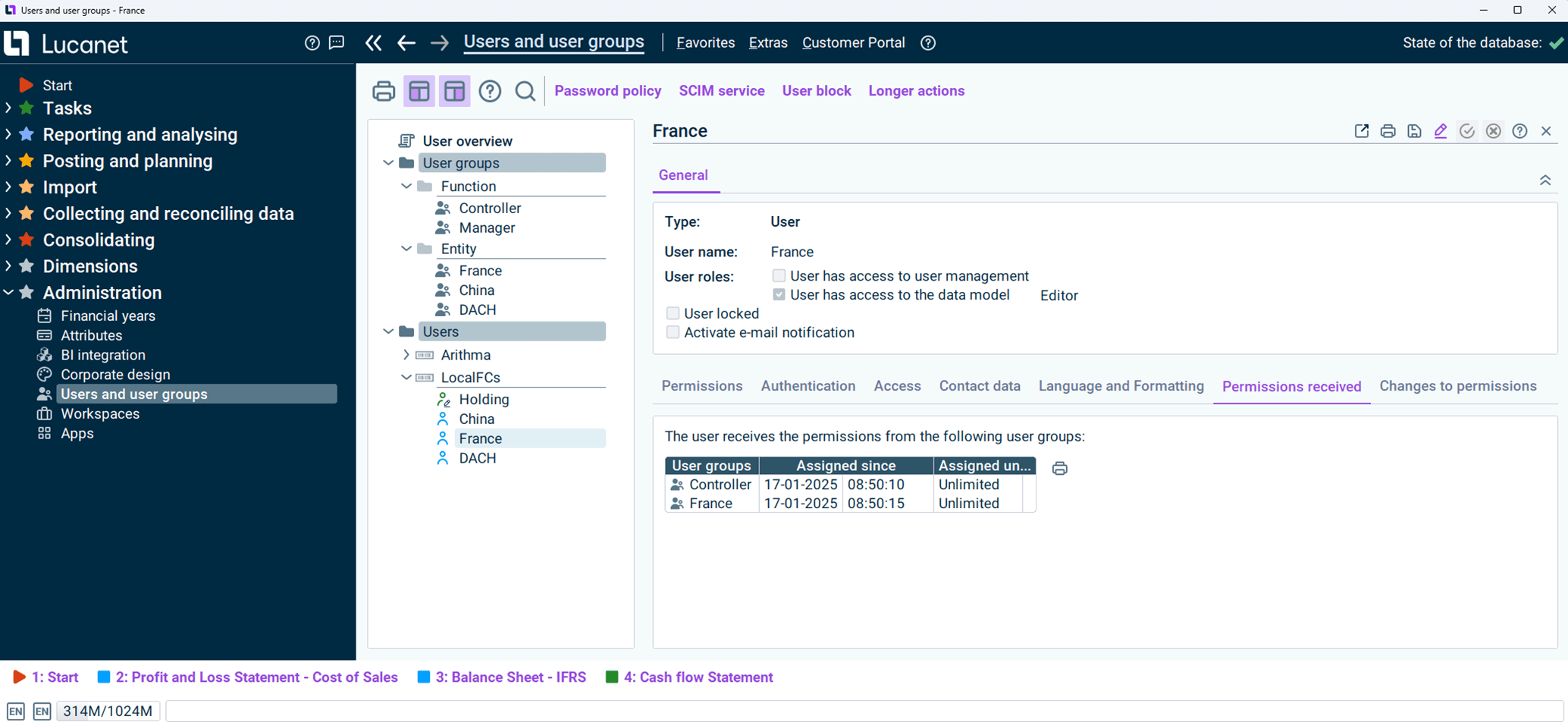This screenshot has height=722, width=1568.
Task: Click the help icon in the France header
Action: coord(1520,131)
